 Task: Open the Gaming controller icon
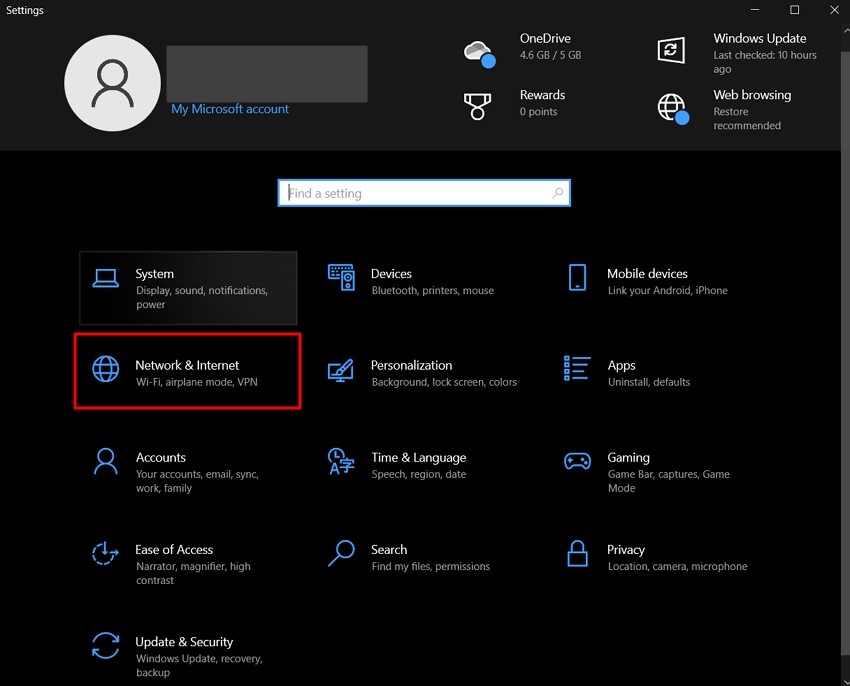577,461
